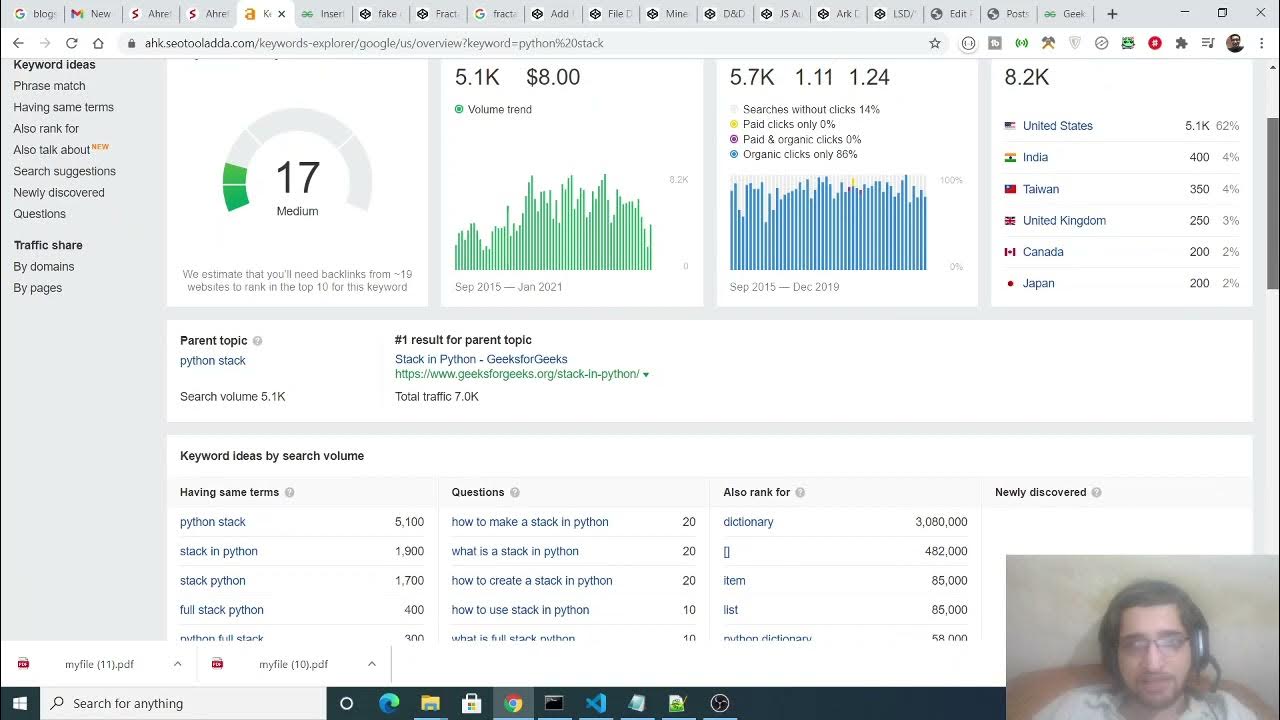
Task: Open the Stack in Python - GeeksforGeeks link
Action: pos(481,359)
